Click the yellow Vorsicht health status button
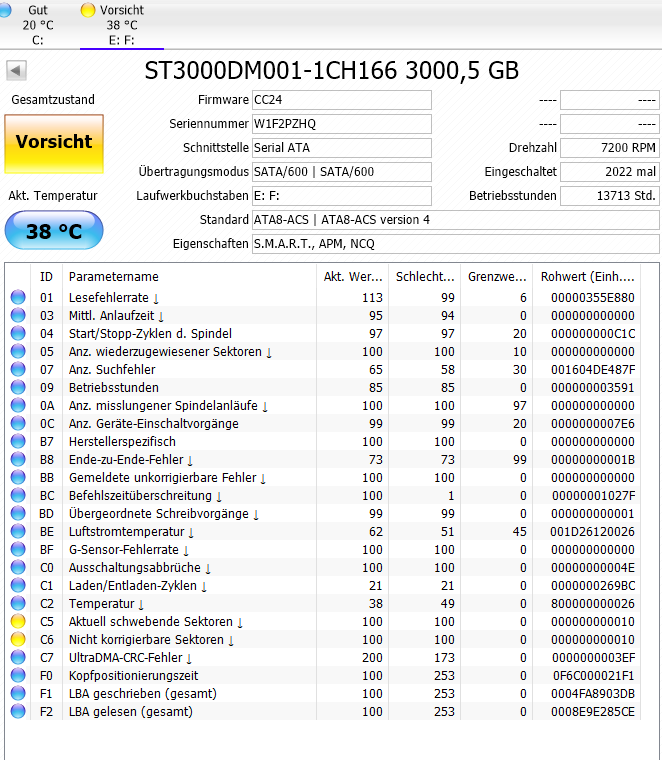This screenshot has height=760, width=662. pyautogui.click(x=54, y=143)
